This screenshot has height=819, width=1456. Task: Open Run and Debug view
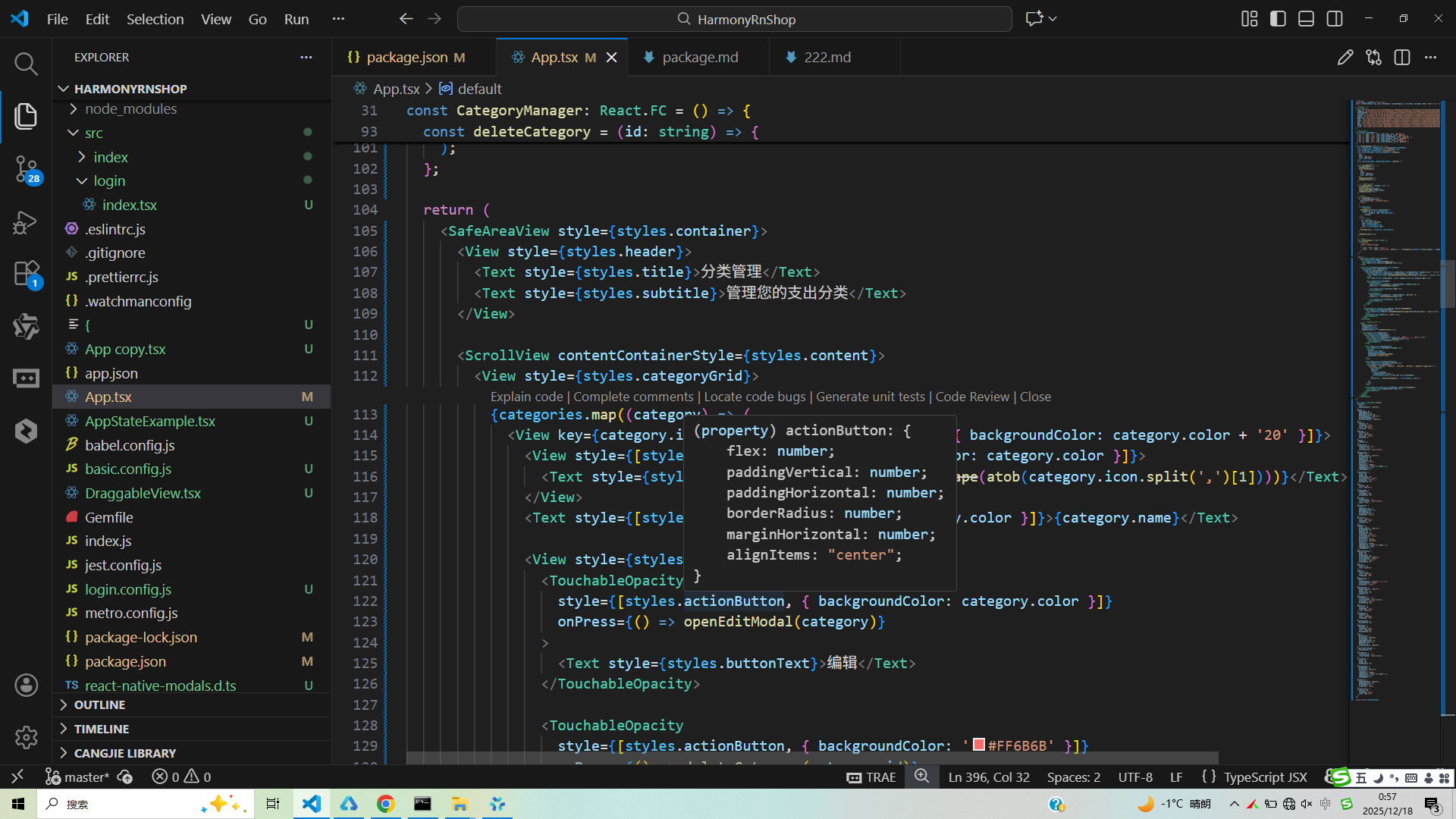(26, 222)
